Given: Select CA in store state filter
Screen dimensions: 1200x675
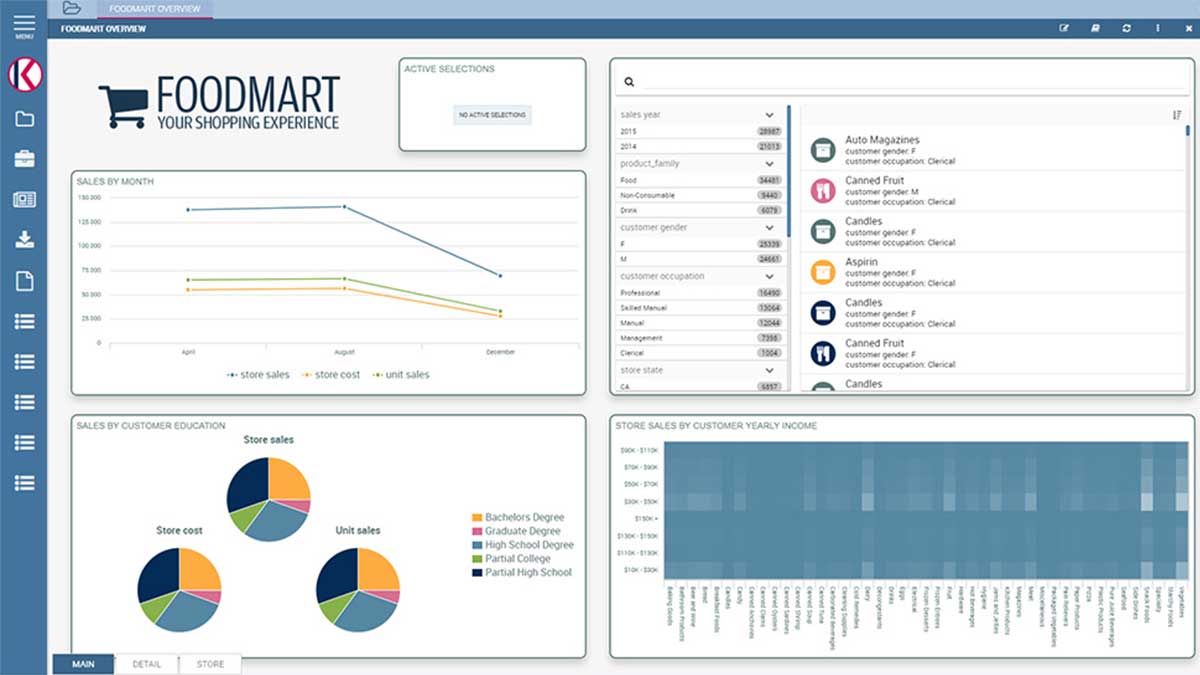Looking at the screenshot, I should click(x=700, y=386).
